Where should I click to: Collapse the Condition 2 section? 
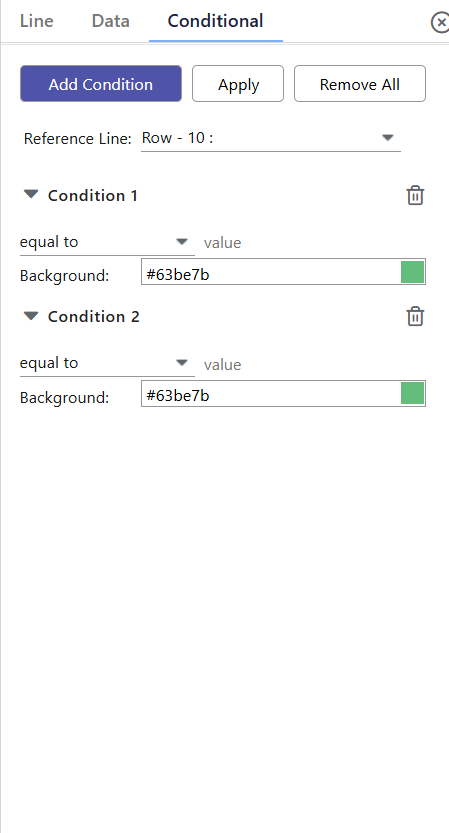pyautogui.click(x=31, y=316)
